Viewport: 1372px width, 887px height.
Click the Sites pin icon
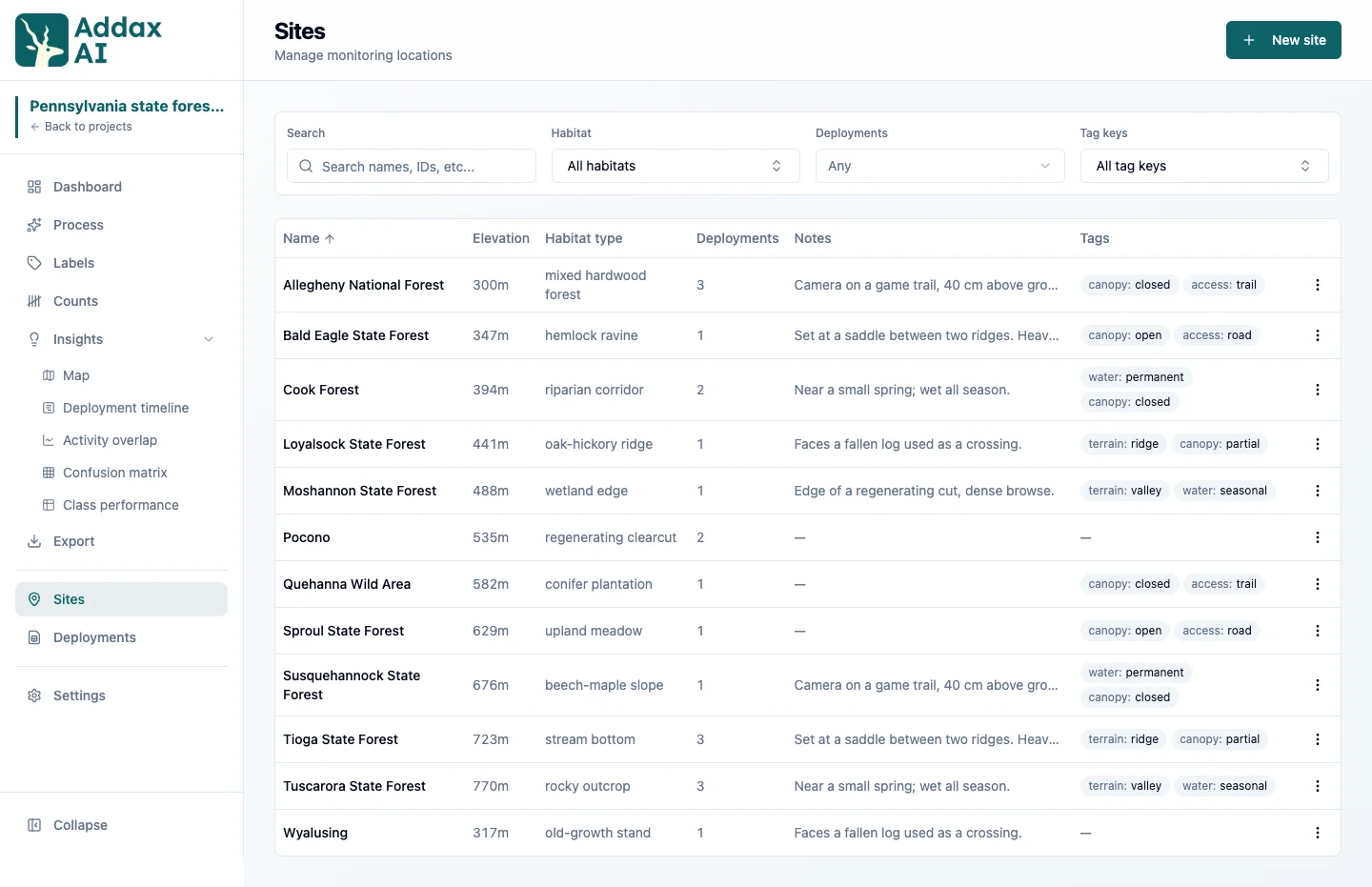(34, 599)
